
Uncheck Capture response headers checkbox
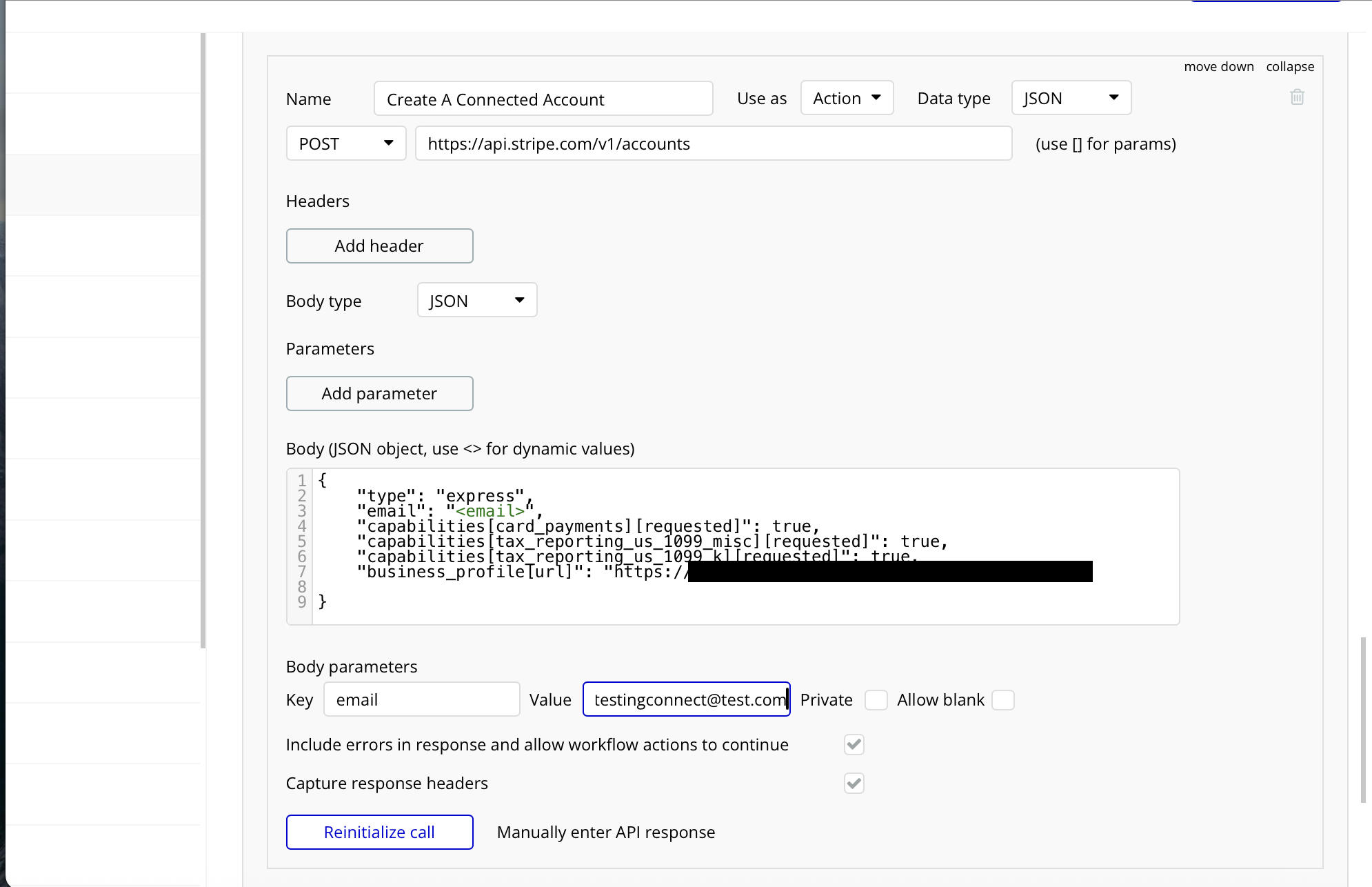(x=854, y=783)
